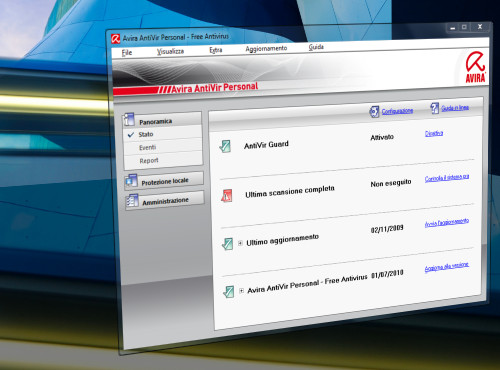The width and height of the screenshot is (500, 370).
Task: Click the AntiVir Guard status icon
Action: point(225,146)
